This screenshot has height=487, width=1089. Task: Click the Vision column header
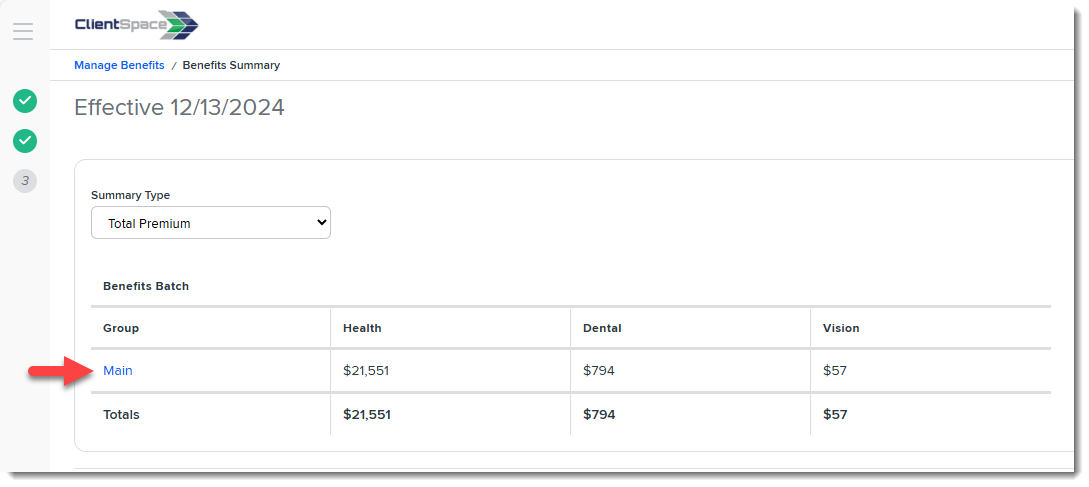point(841,328)
